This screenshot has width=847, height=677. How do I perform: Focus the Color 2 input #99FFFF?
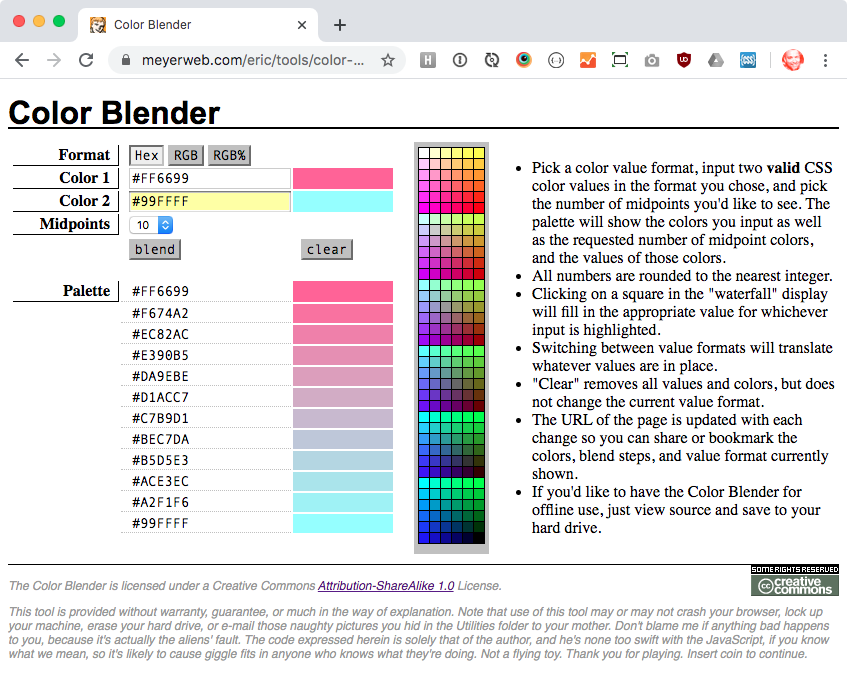[x=210, y=202]
